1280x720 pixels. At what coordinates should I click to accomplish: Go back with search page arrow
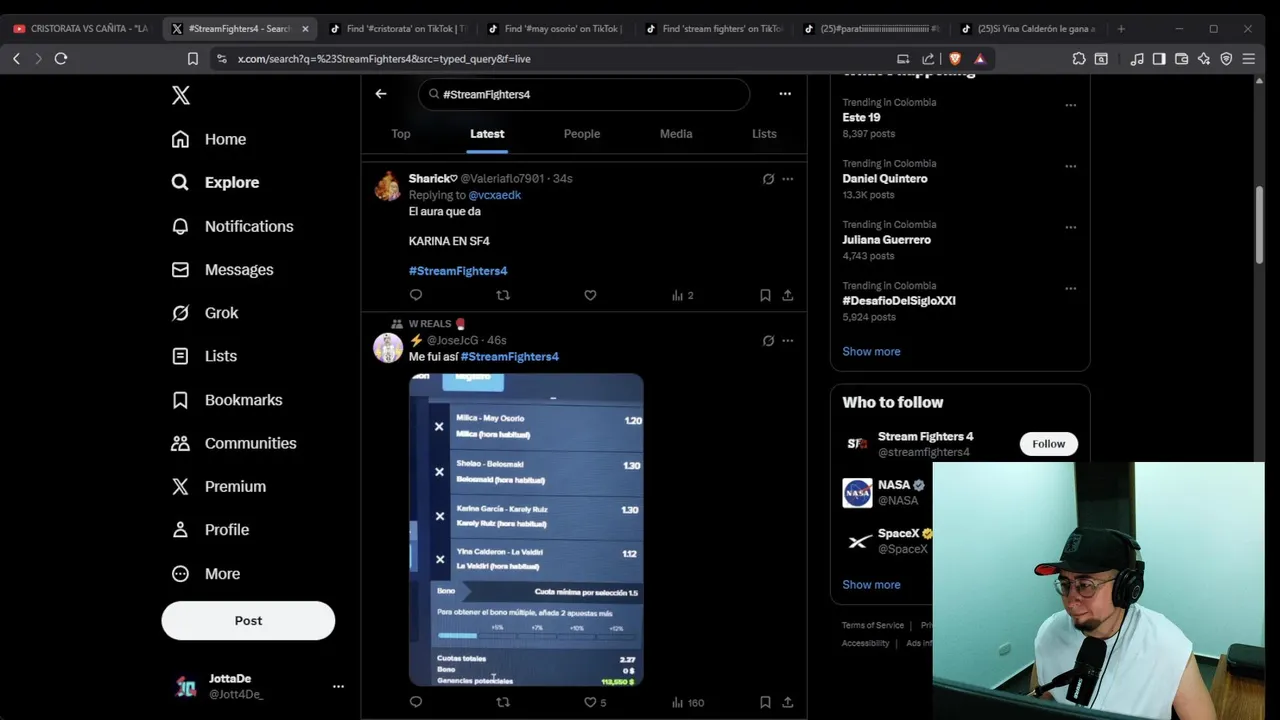click(x=381, y=94)
